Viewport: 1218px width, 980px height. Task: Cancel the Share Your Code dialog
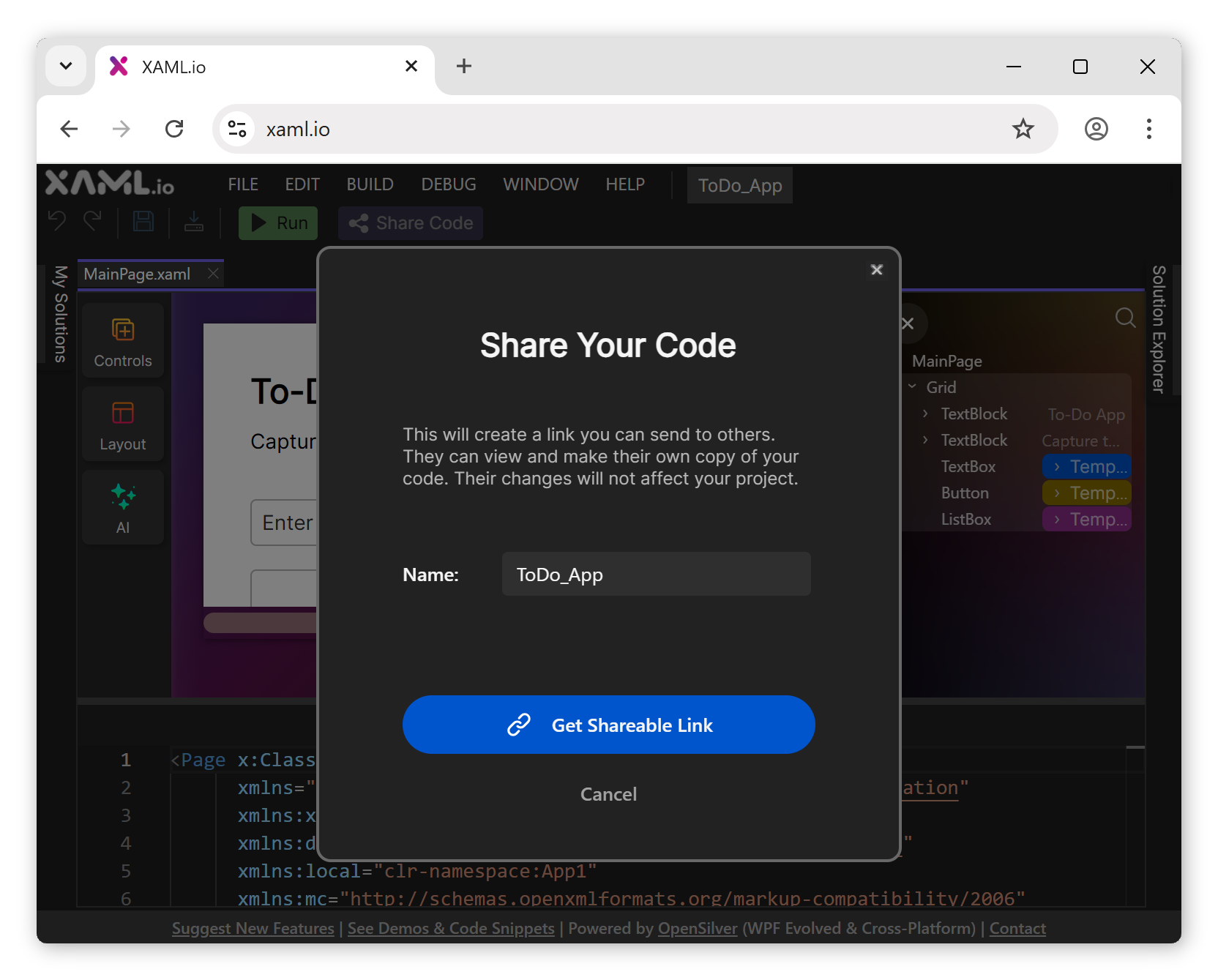tap(608, 793)
